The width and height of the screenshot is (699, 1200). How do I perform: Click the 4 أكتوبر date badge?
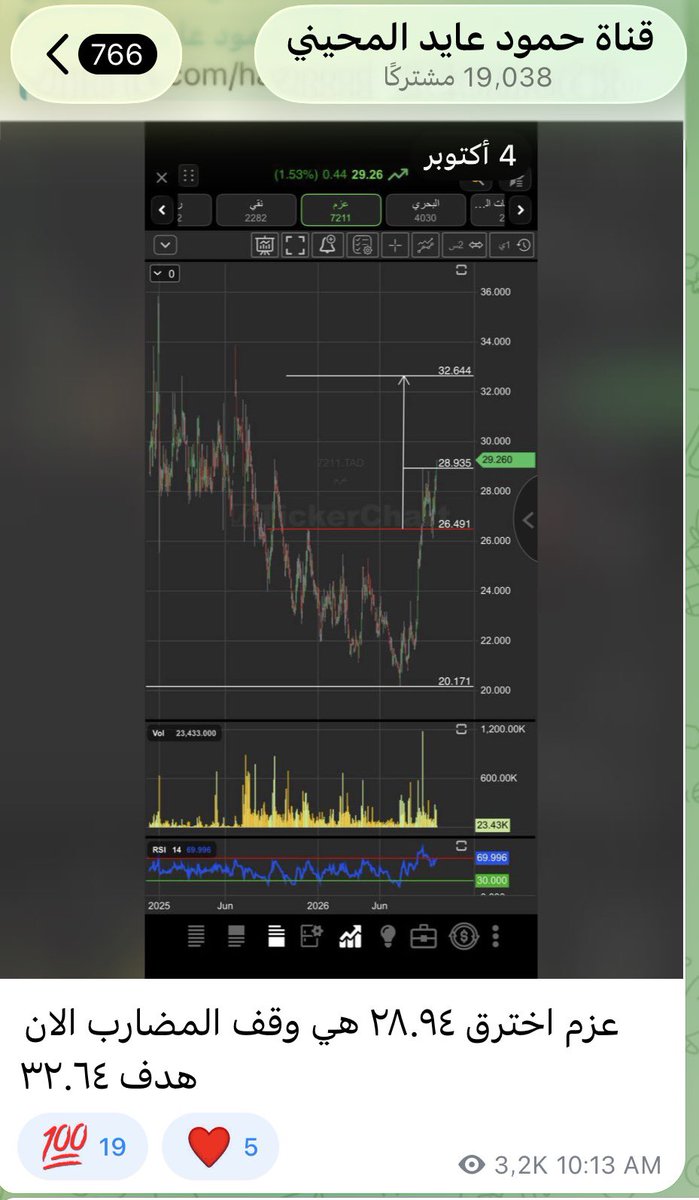click(472, 155)
